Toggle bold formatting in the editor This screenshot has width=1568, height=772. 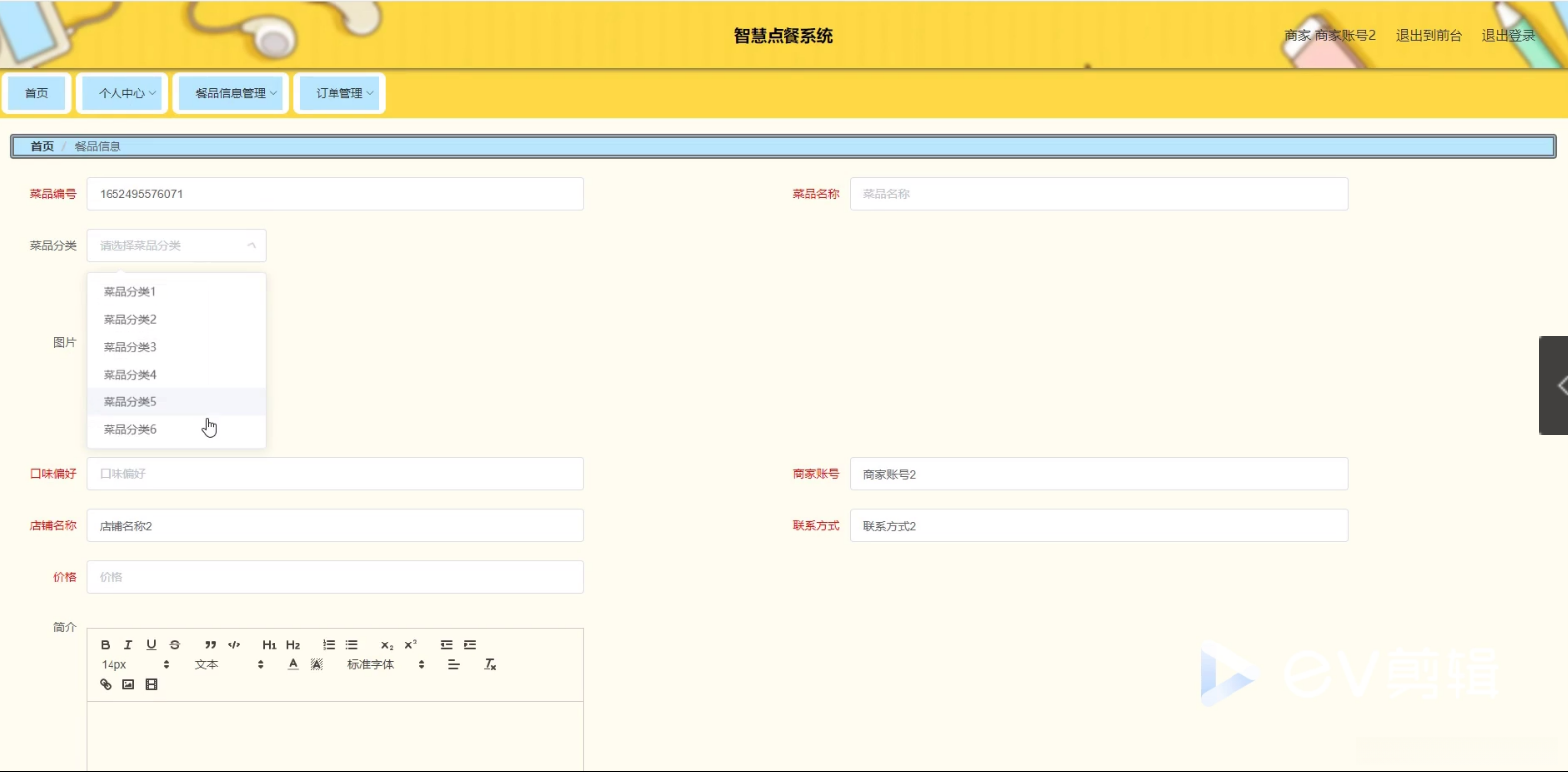click(x=105, y=644)
